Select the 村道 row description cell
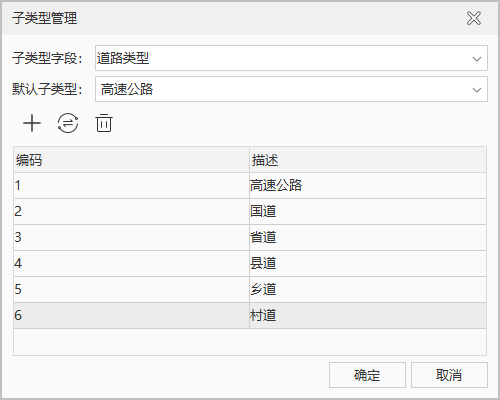The height and width of the screenshot is (400, 500). [368, 315]
